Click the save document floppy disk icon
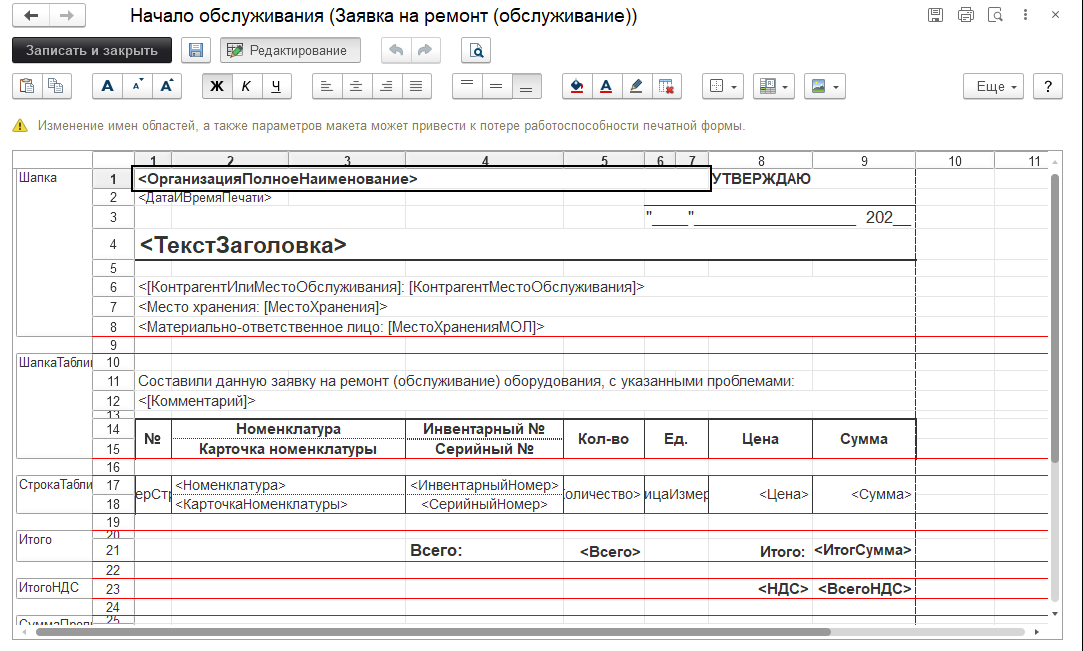The image size is (1083, 651). click(195, 50)
